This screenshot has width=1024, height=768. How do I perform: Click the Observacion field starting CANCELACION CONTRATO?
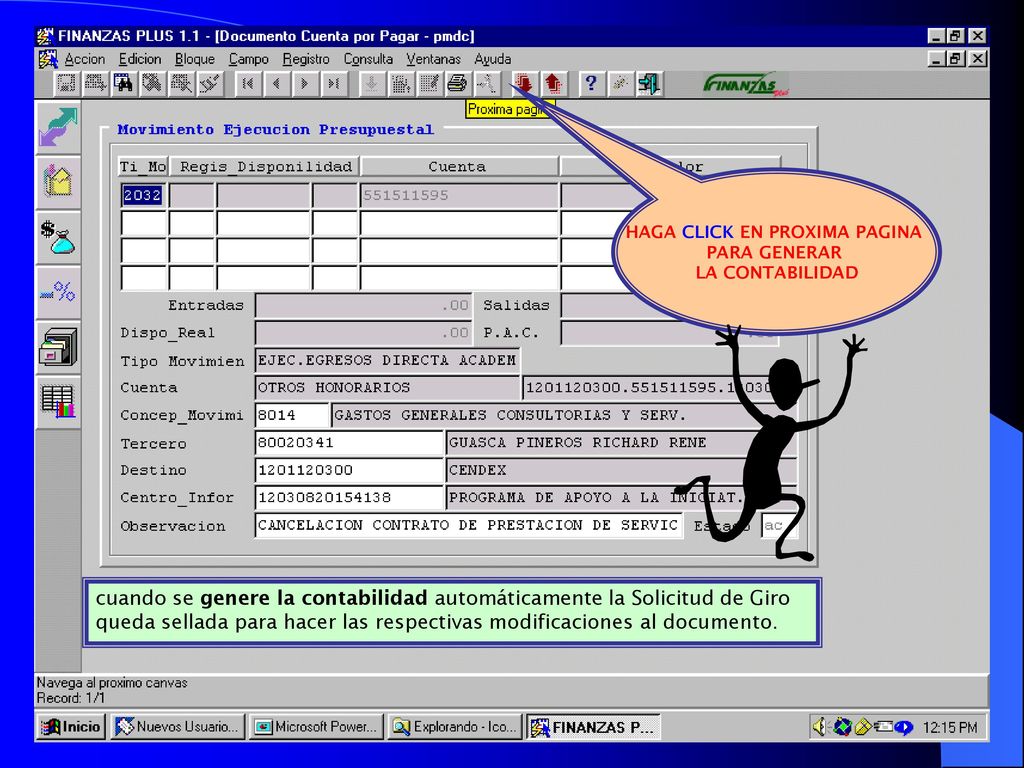[468, 525]
